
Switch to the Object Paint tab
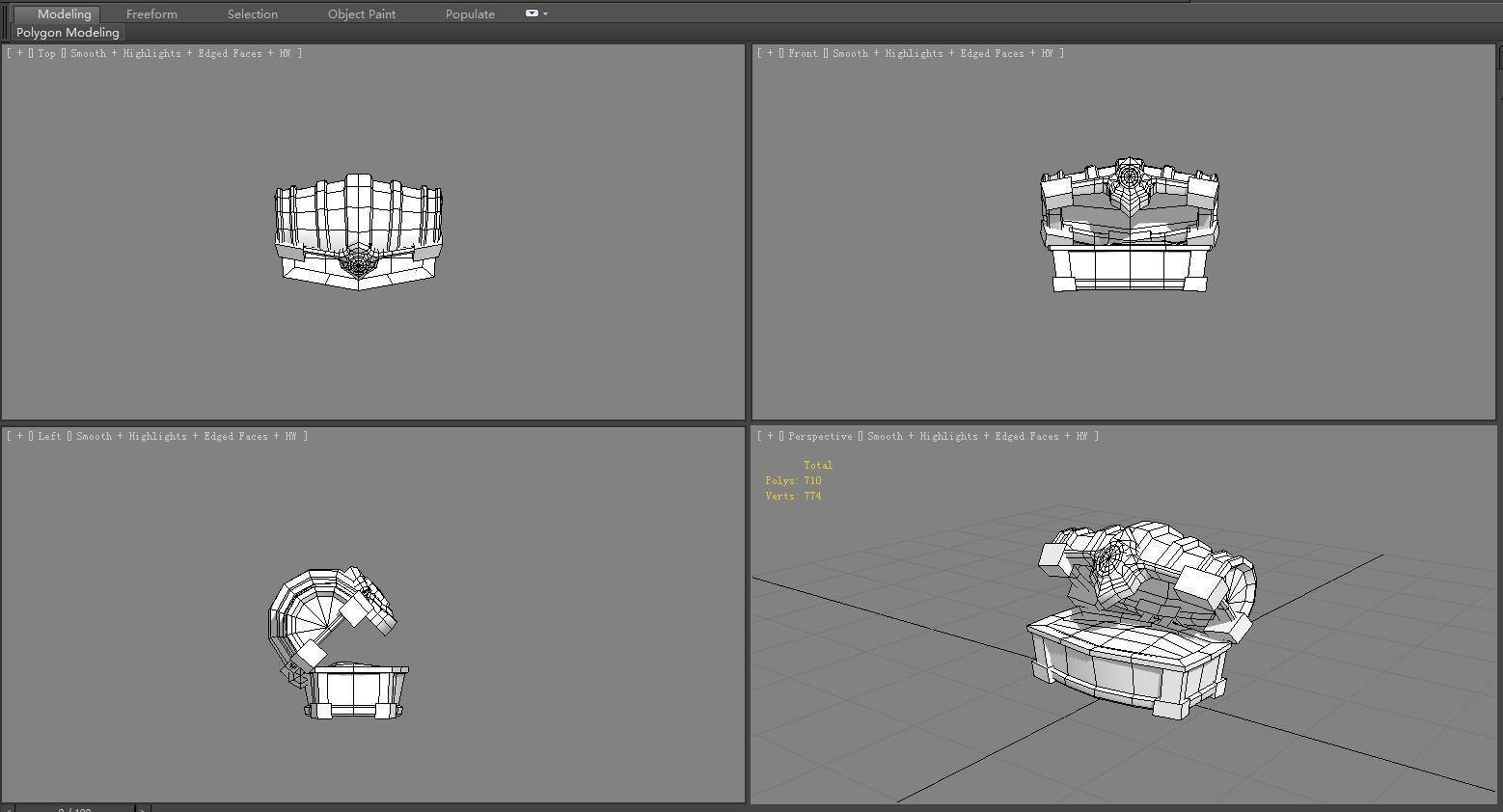click(x=362, y=14)
